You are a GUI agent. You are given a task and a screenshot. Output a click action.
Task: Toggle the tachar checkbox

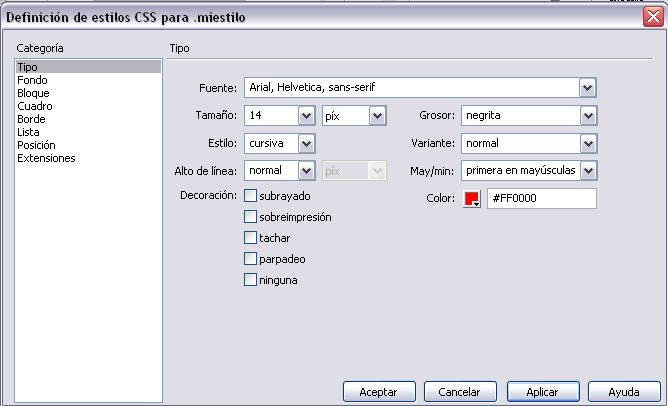251,238
